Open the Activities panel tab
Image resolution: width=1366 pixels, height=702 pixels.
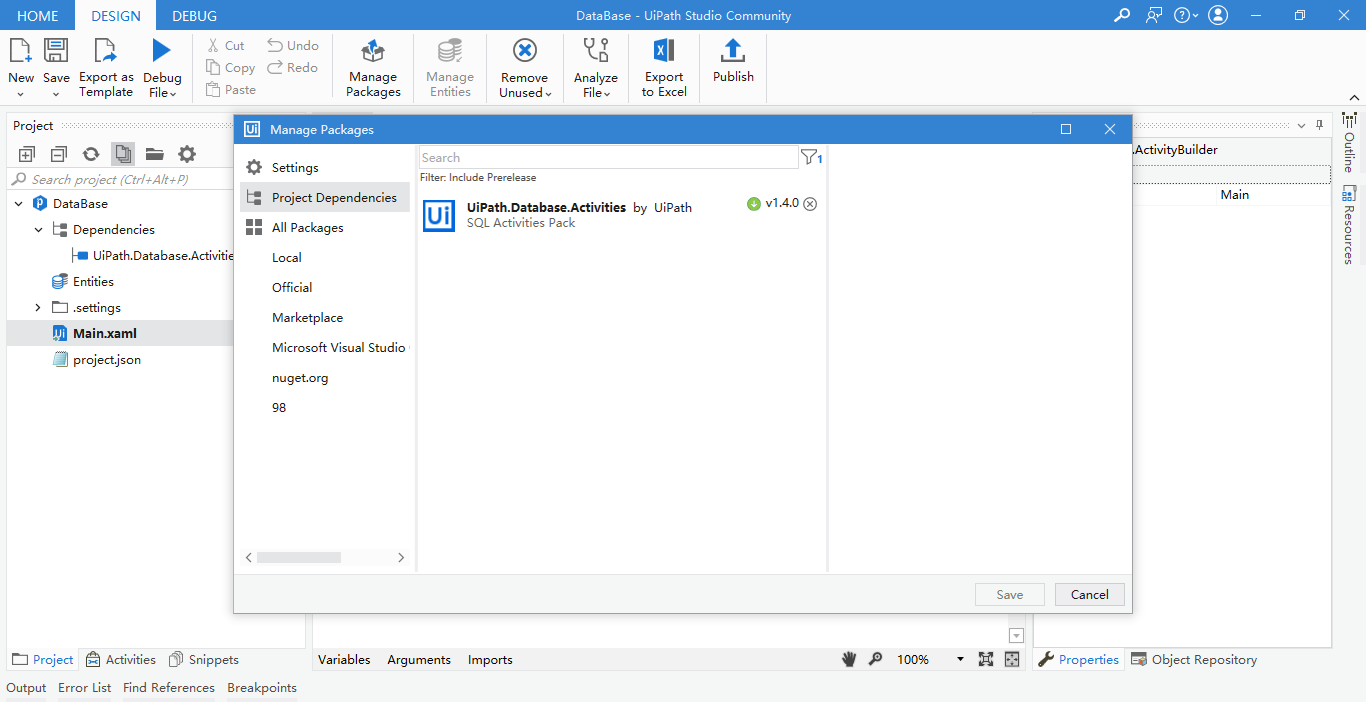(x=120, y=659)
